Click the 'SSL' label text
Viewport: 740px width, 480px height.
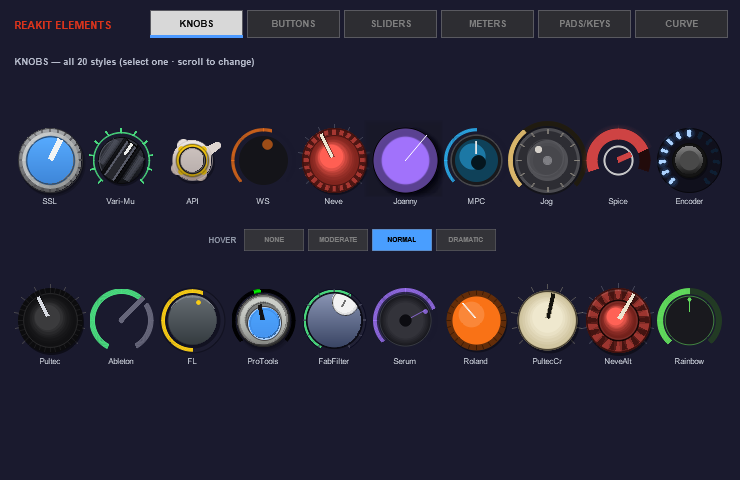point(50,201)
